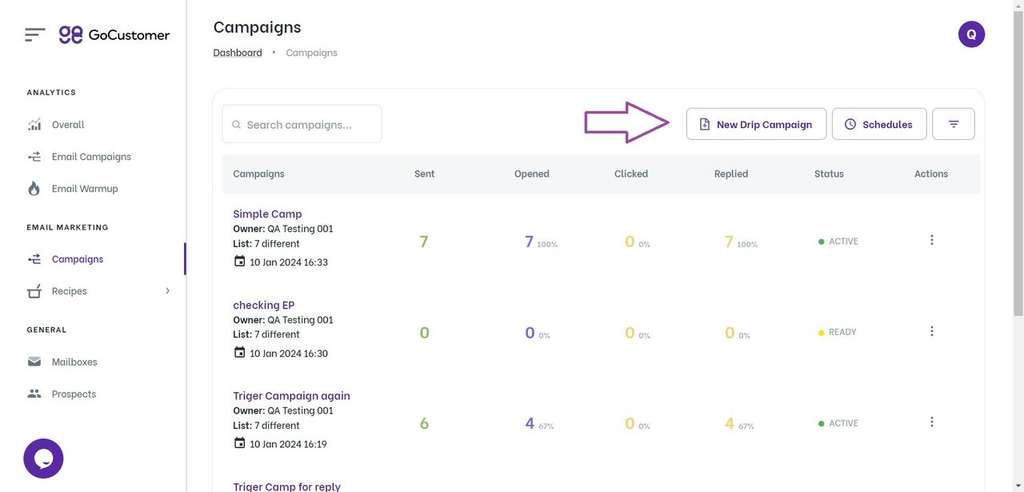Image resolution: width=1024 pixels, height=492 pixels.
Task: Click the Mailboxes envelope icon
Action: click(x=35, y=362)
